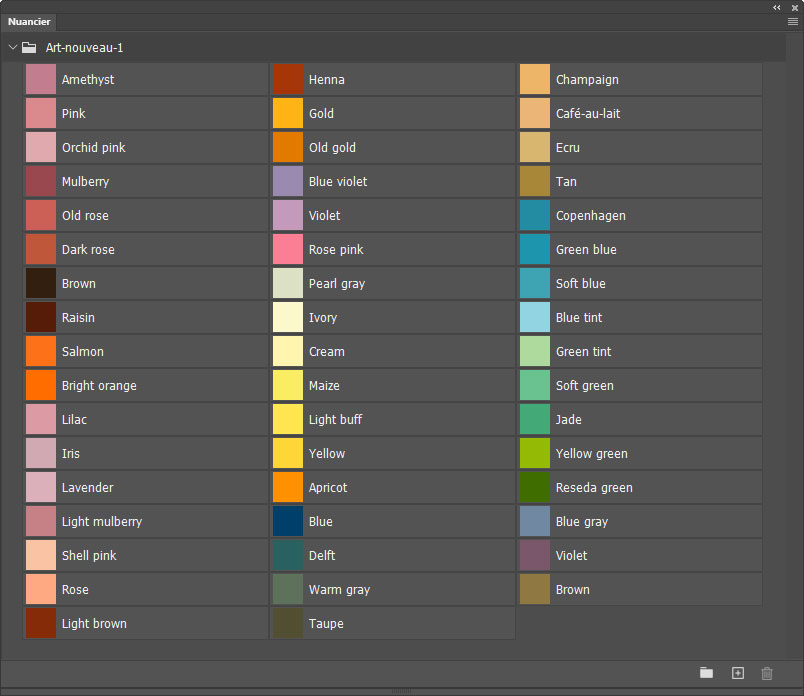Click the delete swatch trash icon
This screenshot has width=804, height=696.
coord(767,673)
